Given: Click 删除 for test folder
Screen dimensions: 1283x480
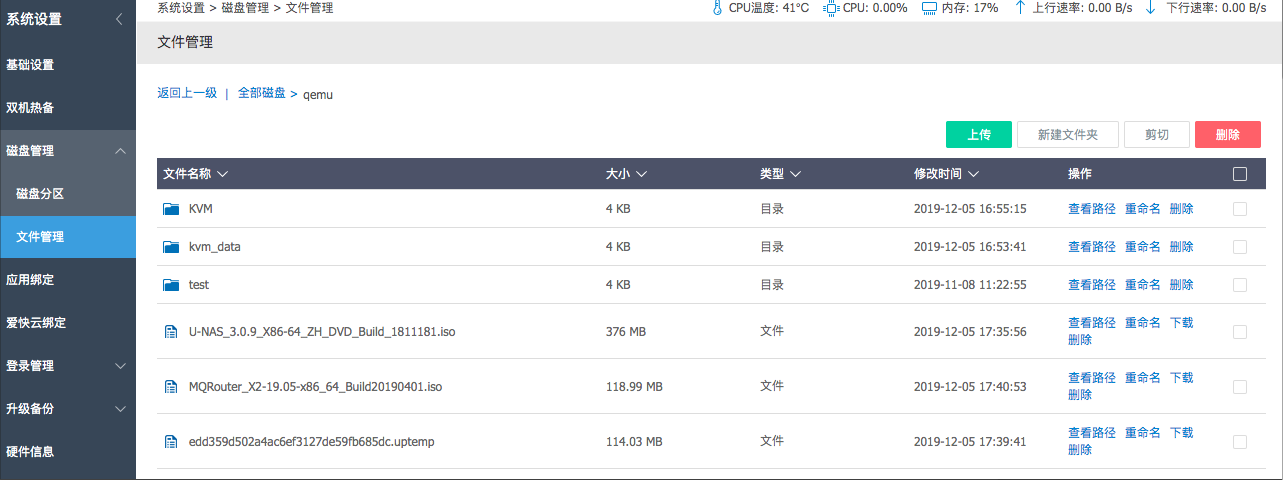Looking at the screenshot, I should 1182,285.
